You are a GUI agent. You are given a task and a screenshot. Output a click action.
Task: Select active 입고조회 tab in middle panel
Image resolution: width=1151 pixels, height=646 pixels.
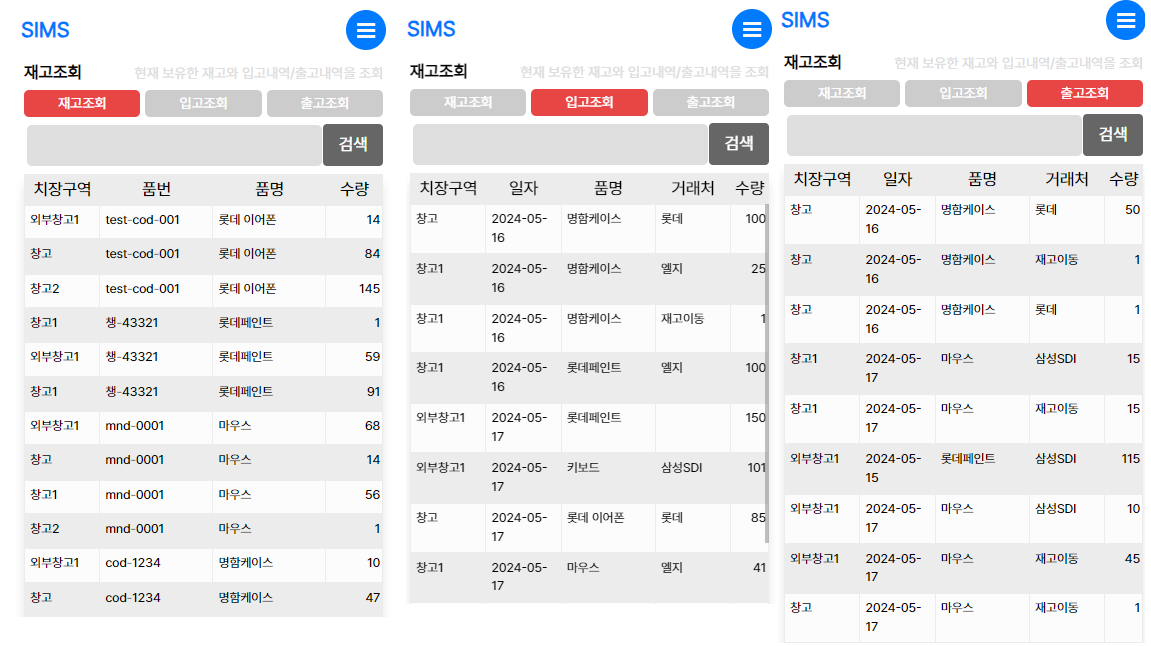pyautogui.click(x=589, y=102)
